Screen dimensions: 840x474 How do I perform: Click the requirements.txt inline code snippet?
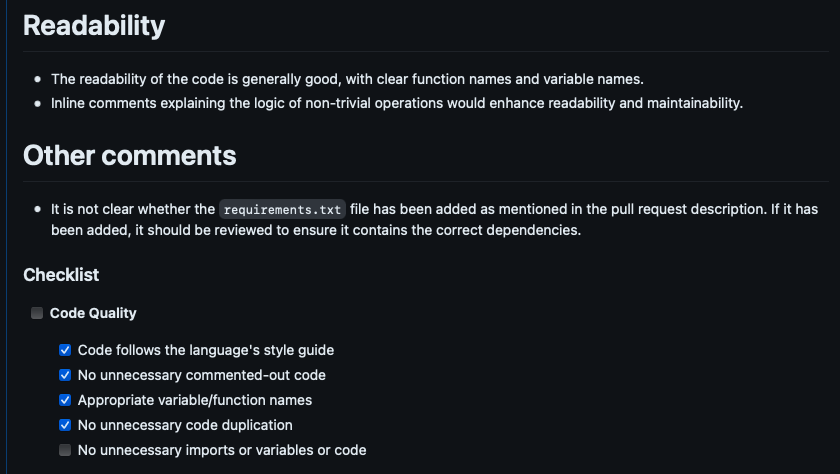[x=282, y=210]
